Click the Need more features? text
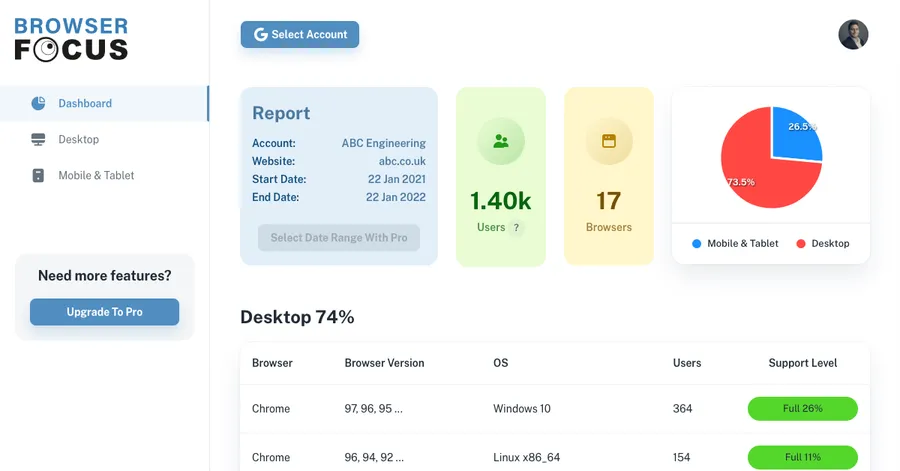900x471 pixels. tap(104, 275)
